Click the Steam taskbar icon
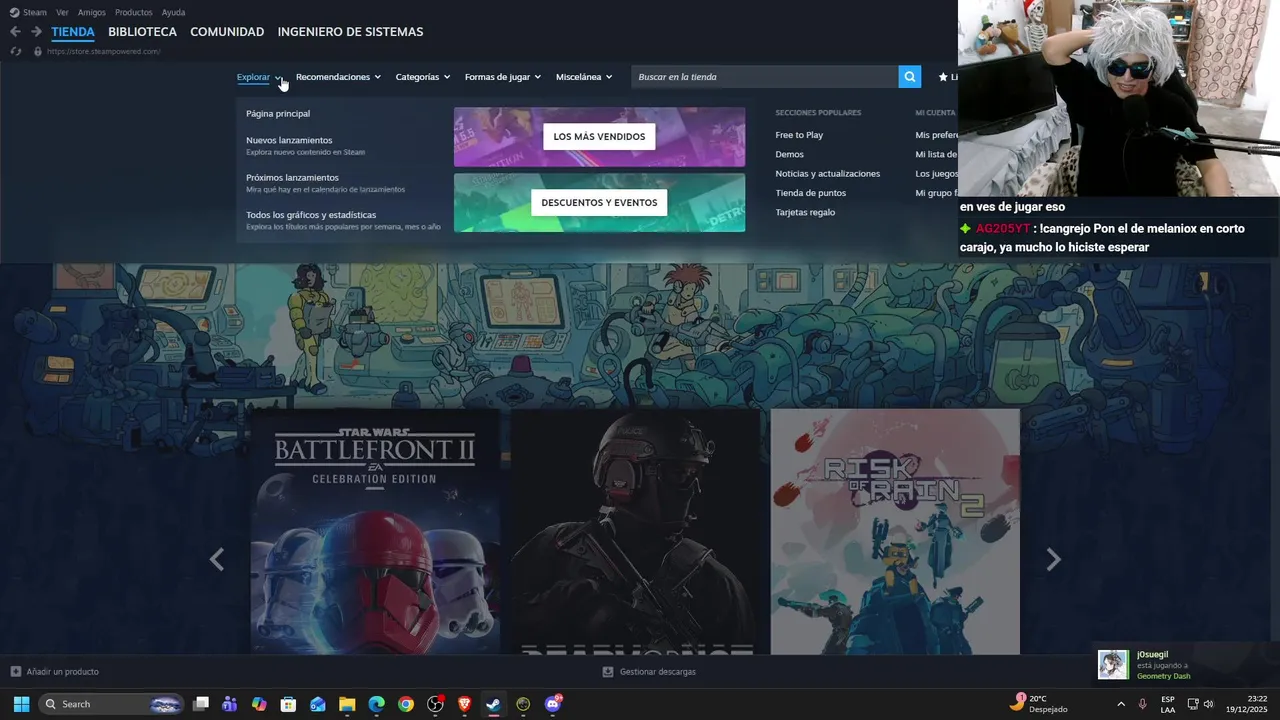This screenshot has height=720, width=1280. (x=493, y=704)
